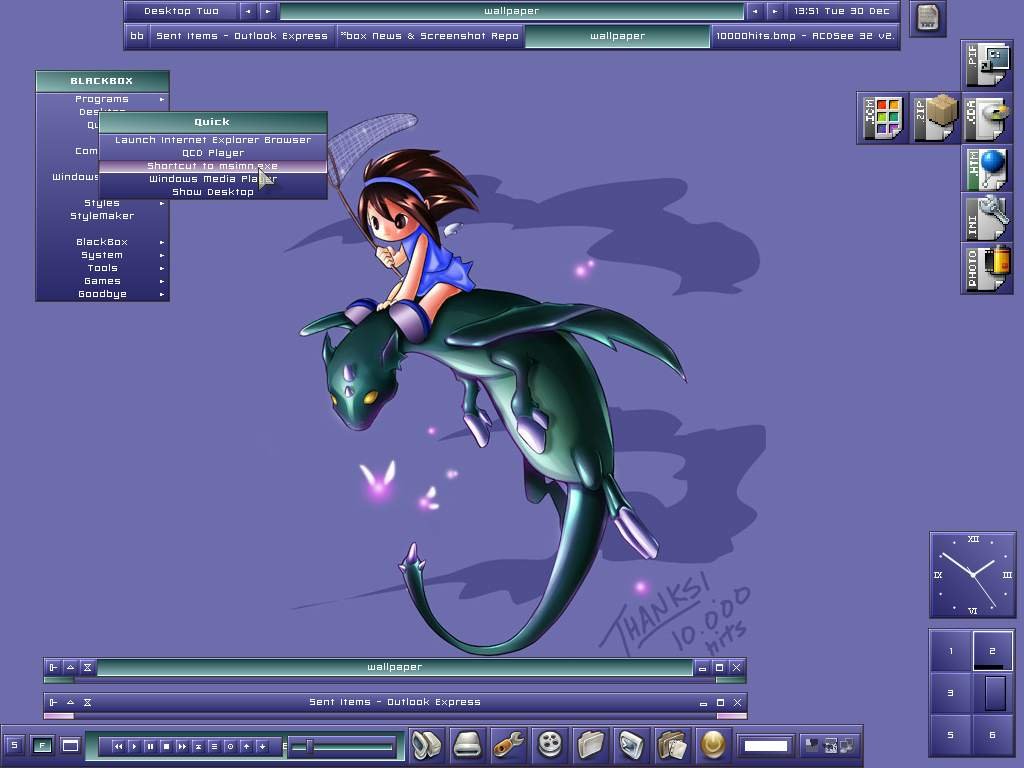Toggle the 'F' button in bottom bar
Image resolution: width=1024 pixels, height=768 pixels.
[x=42, y=745]
